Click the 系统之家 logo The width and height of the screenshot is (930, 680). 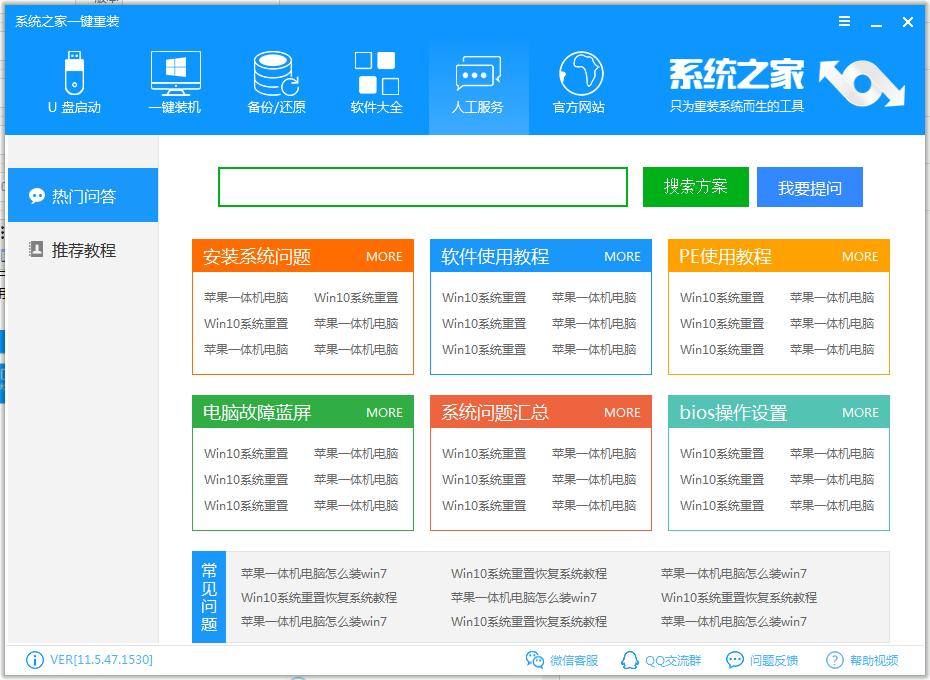[787, 84]
